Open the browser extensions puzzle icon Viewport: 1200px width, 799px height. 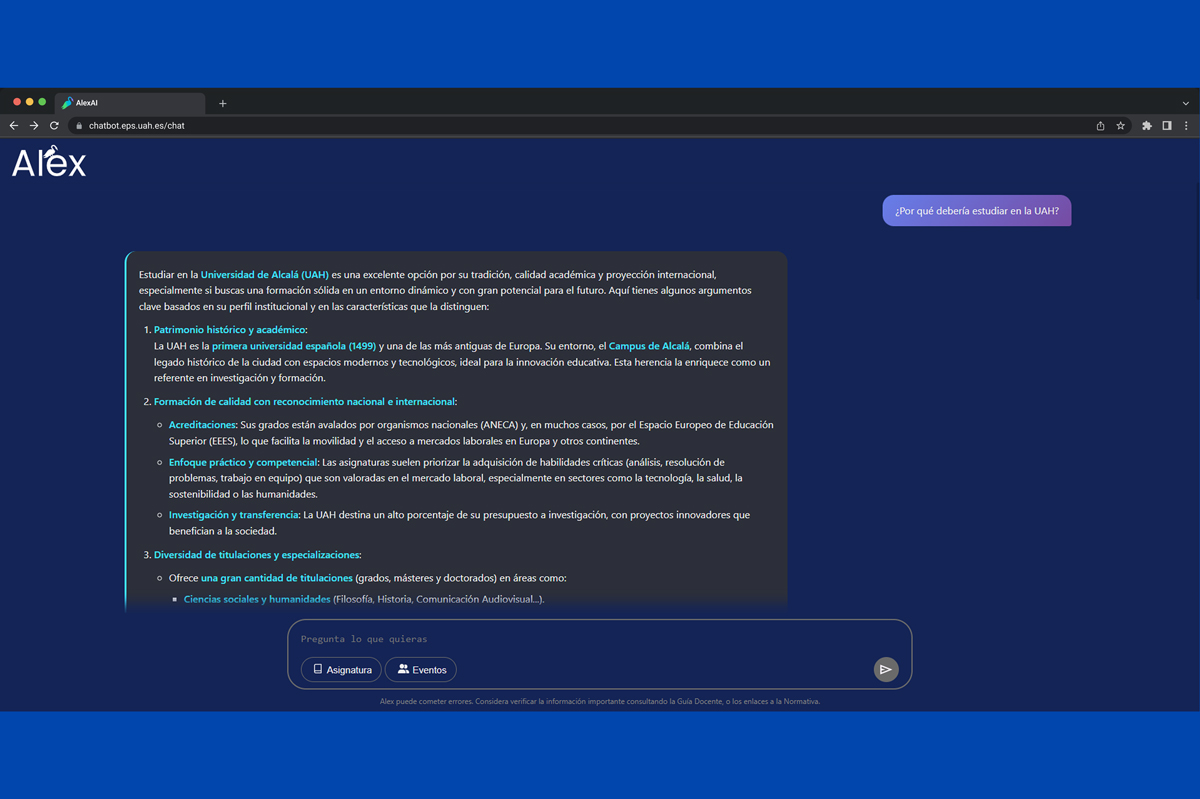click(1147, 126)
